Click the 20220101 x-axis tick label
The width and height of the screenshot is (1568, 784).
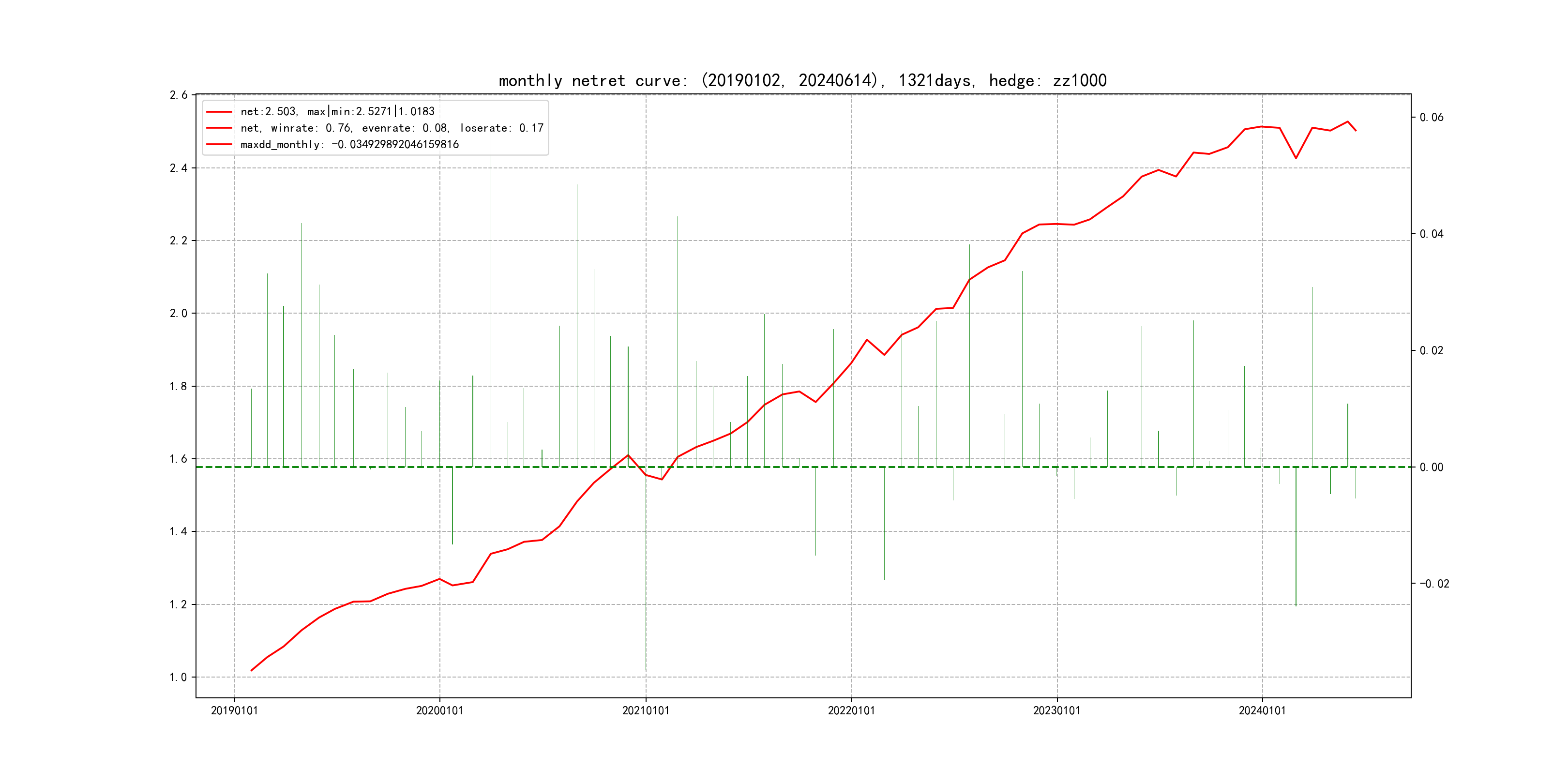[x=851, y=710]
